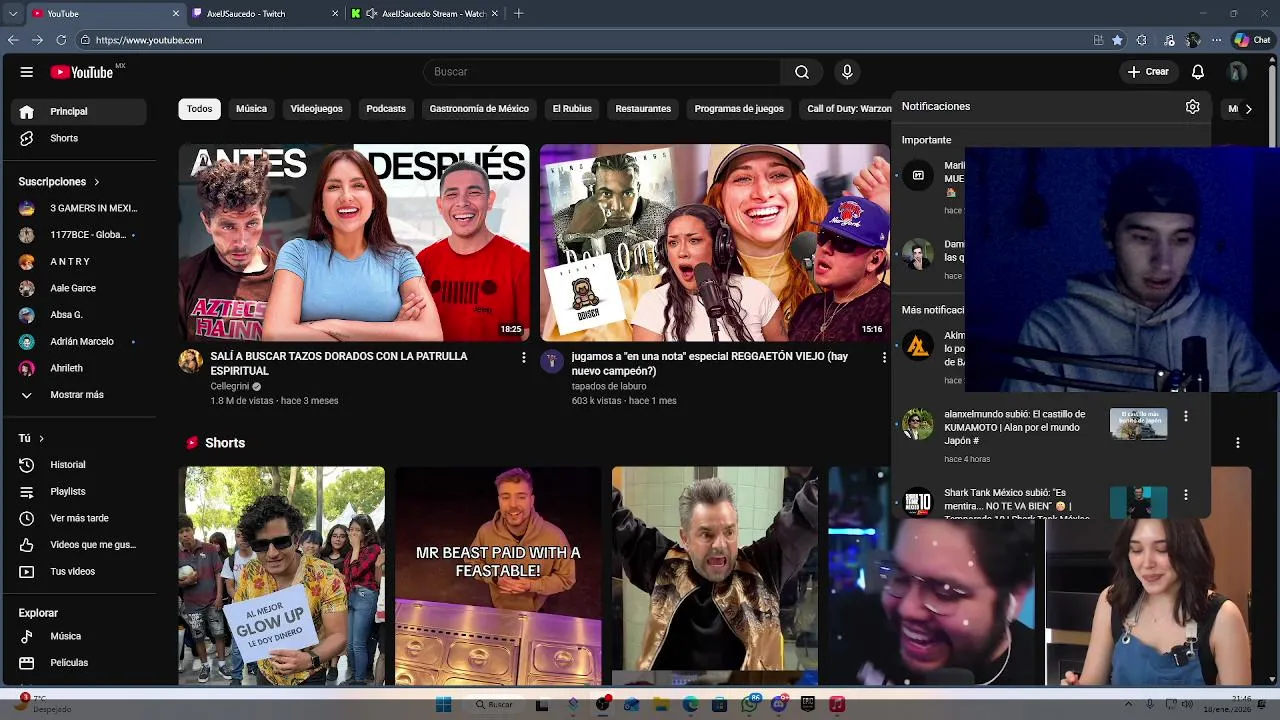Open the YouTube hamburger guide menu

(x=27, y=72)
